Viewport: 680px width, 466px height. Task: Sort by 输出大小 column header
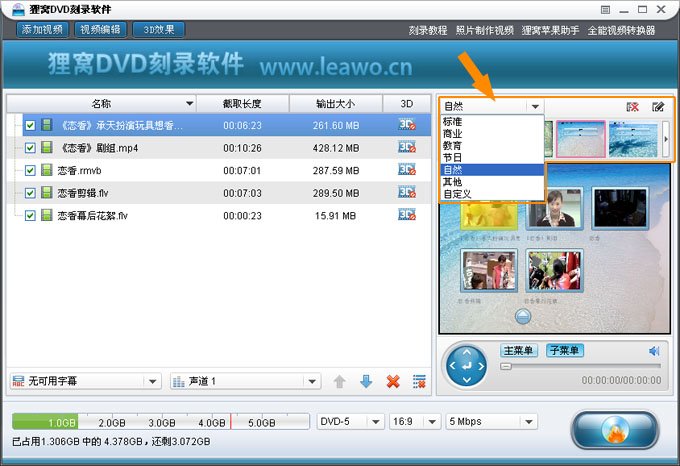(335, 104)
